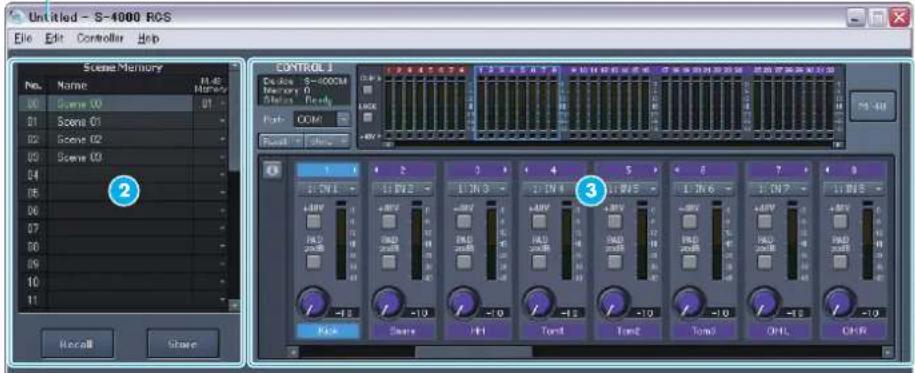This screenshot has width=915, height=373.
Task: Expand R-4S Memory dropdown for Scene 00
Action: tap(223, 104)
